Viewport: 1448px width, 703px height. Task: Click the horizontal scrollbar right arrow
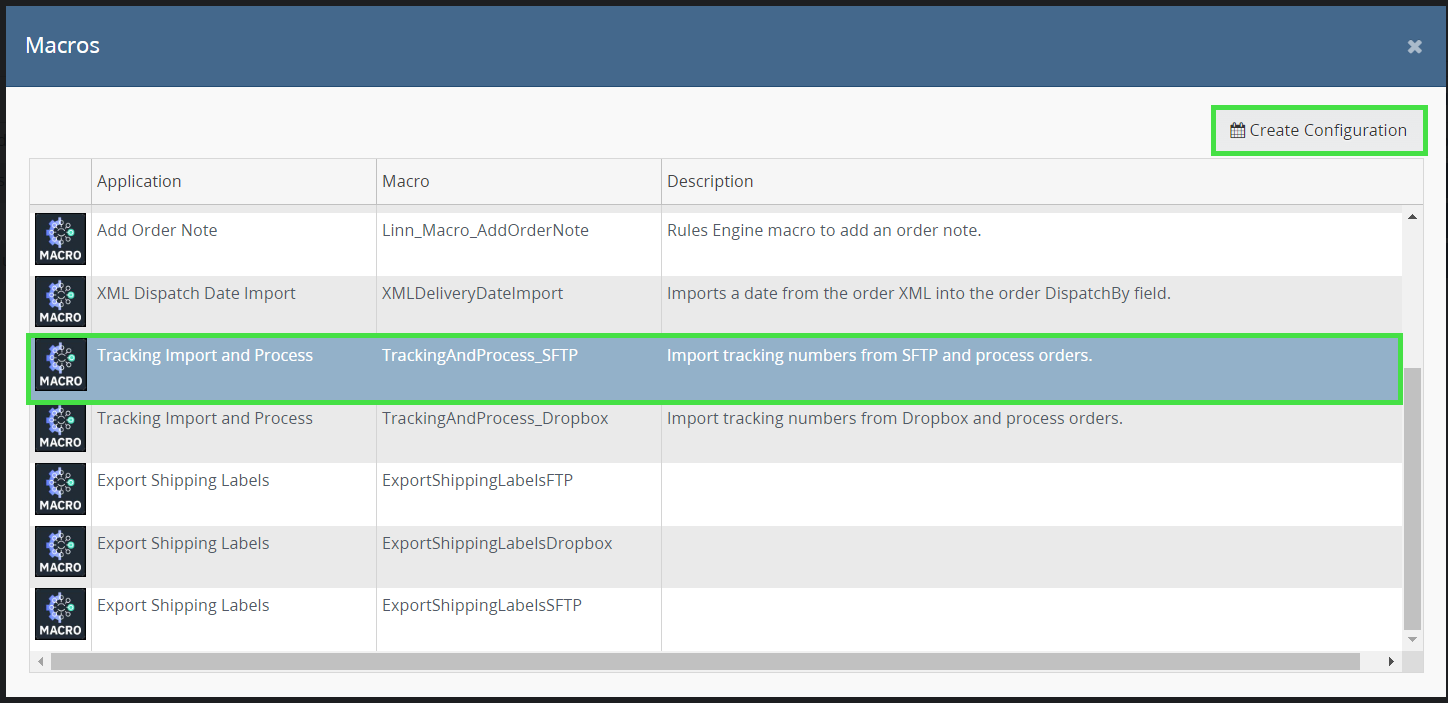pyautogui.click(x=1390, y=662)
